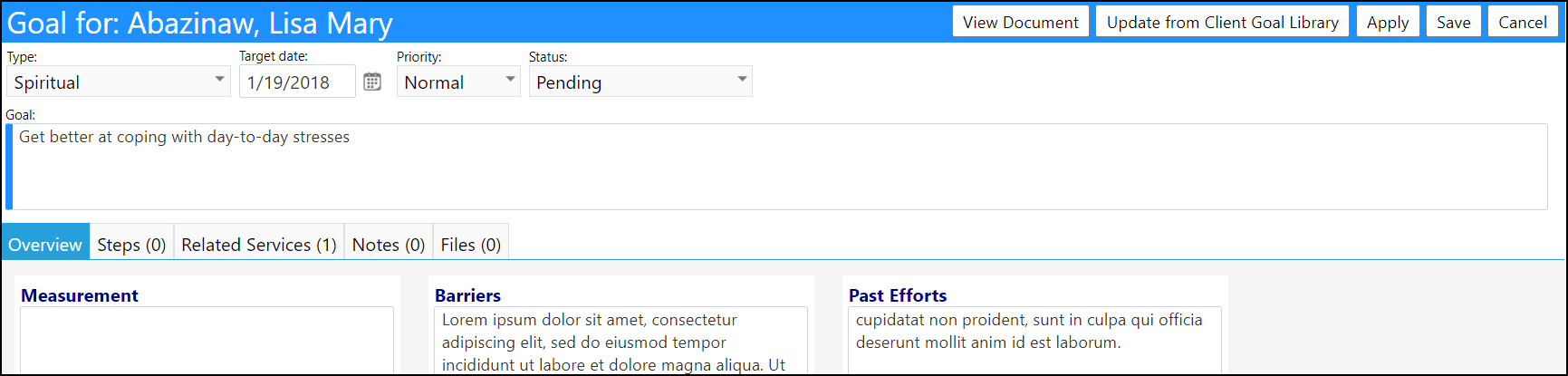This screenshot has height=376, width=1568.
Task: Click the View Document button
Action: 1021,22
